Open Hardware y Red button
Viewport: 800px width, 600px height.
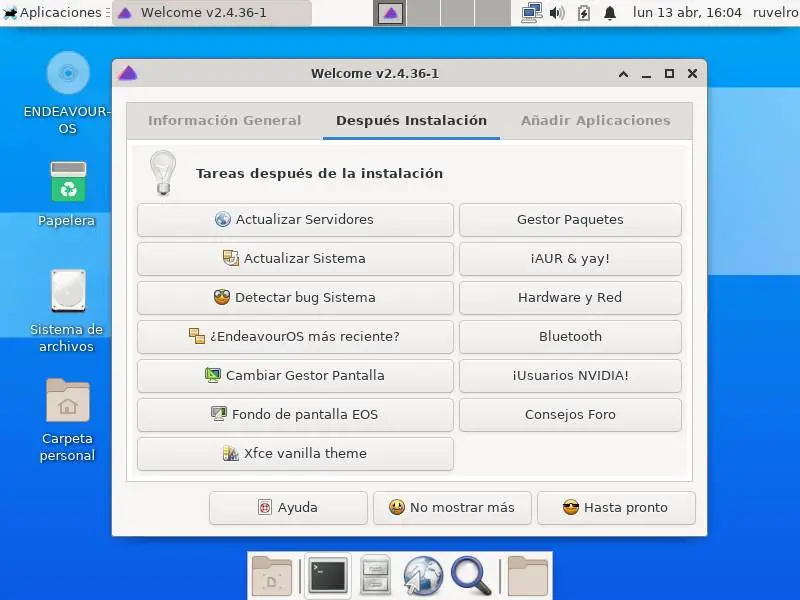570,297
